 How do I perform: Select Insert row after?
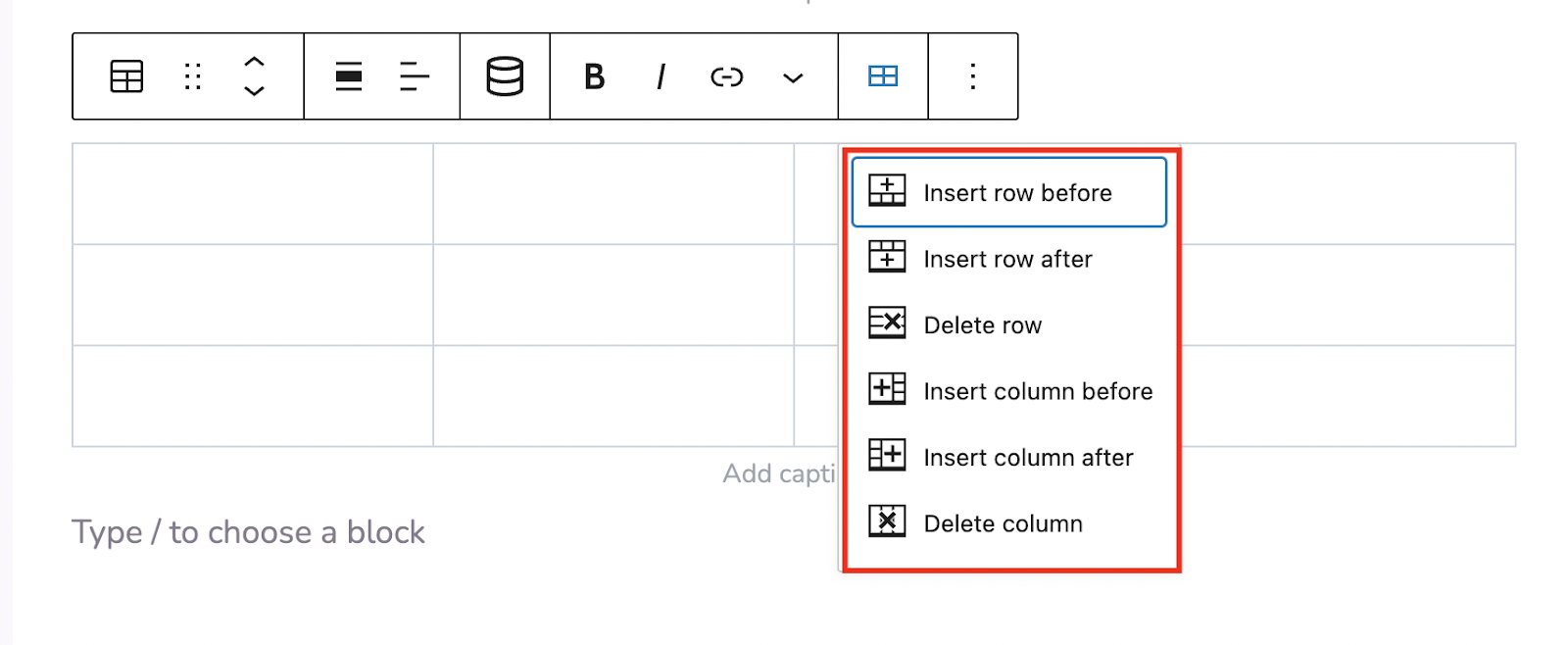[1007, 259]
